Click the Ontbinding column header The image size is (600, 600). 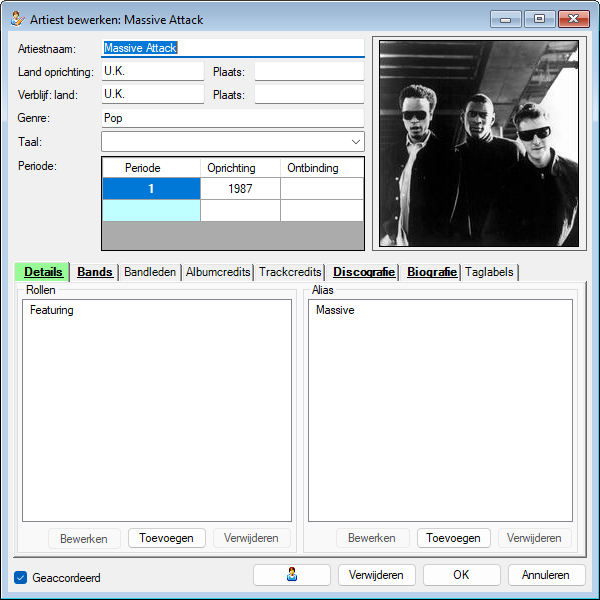coord(322,168)
